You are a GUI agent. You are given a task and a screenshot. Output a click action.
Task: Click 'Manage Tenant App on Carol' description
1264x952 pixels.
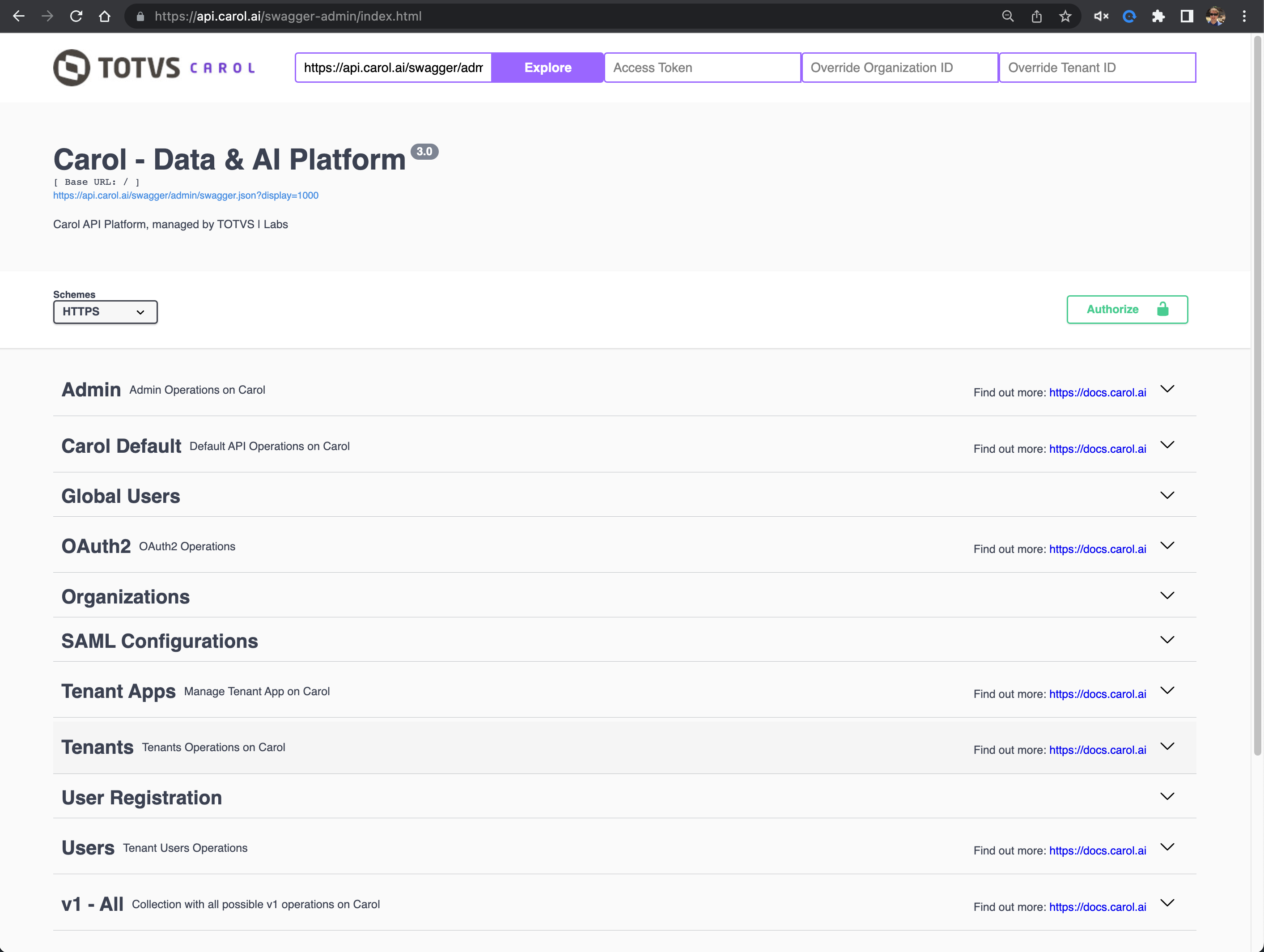(257, 692)
